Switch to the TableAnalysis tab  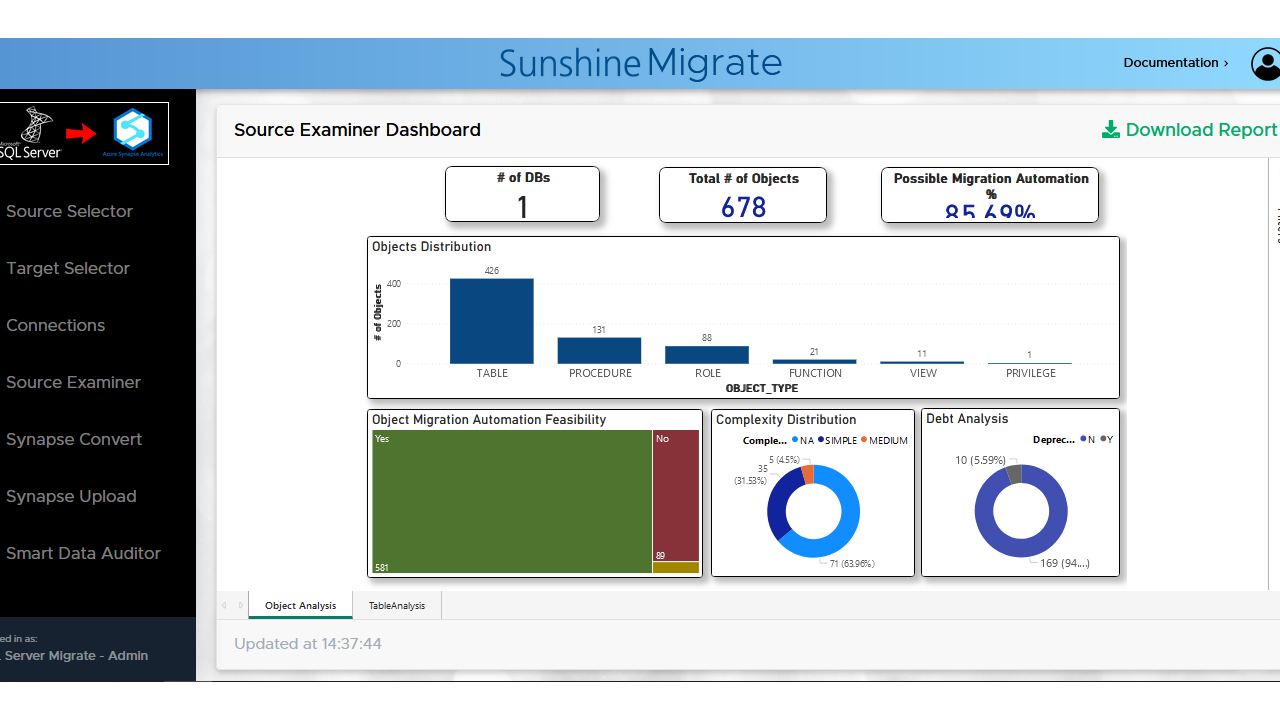tap(397, 605)
